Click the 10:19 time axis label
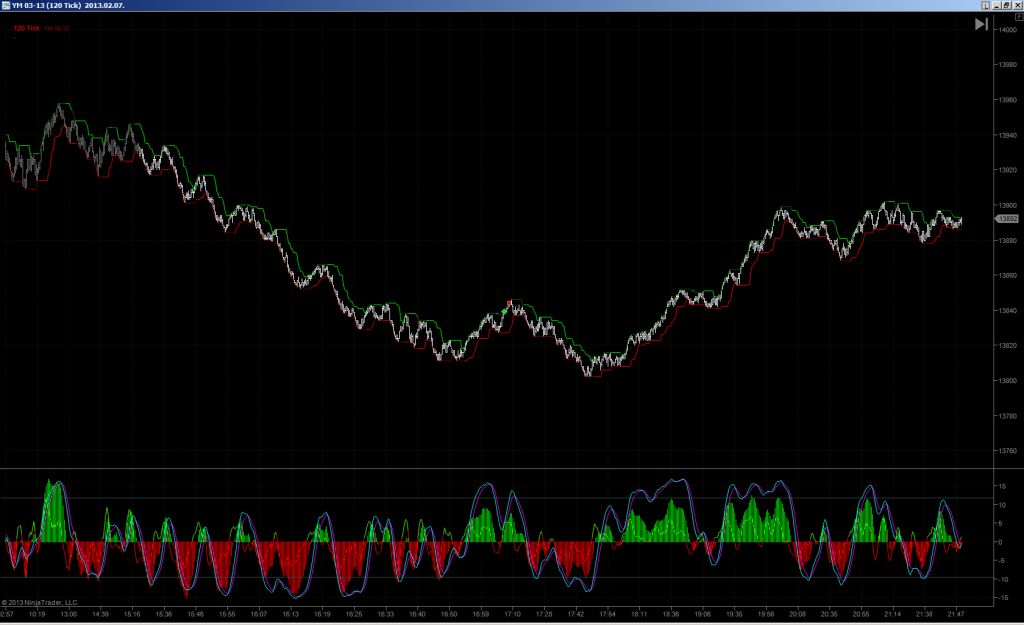Viewport: 1024px width, 625px height. (37, 614)
